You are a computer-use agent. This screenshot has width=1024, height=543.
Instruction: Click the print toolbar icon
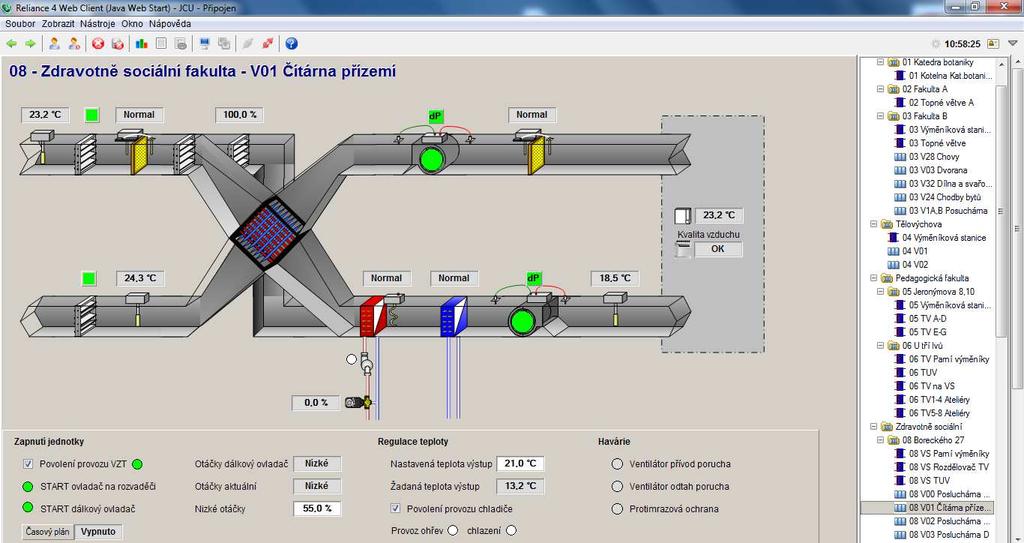pos(181,44)
